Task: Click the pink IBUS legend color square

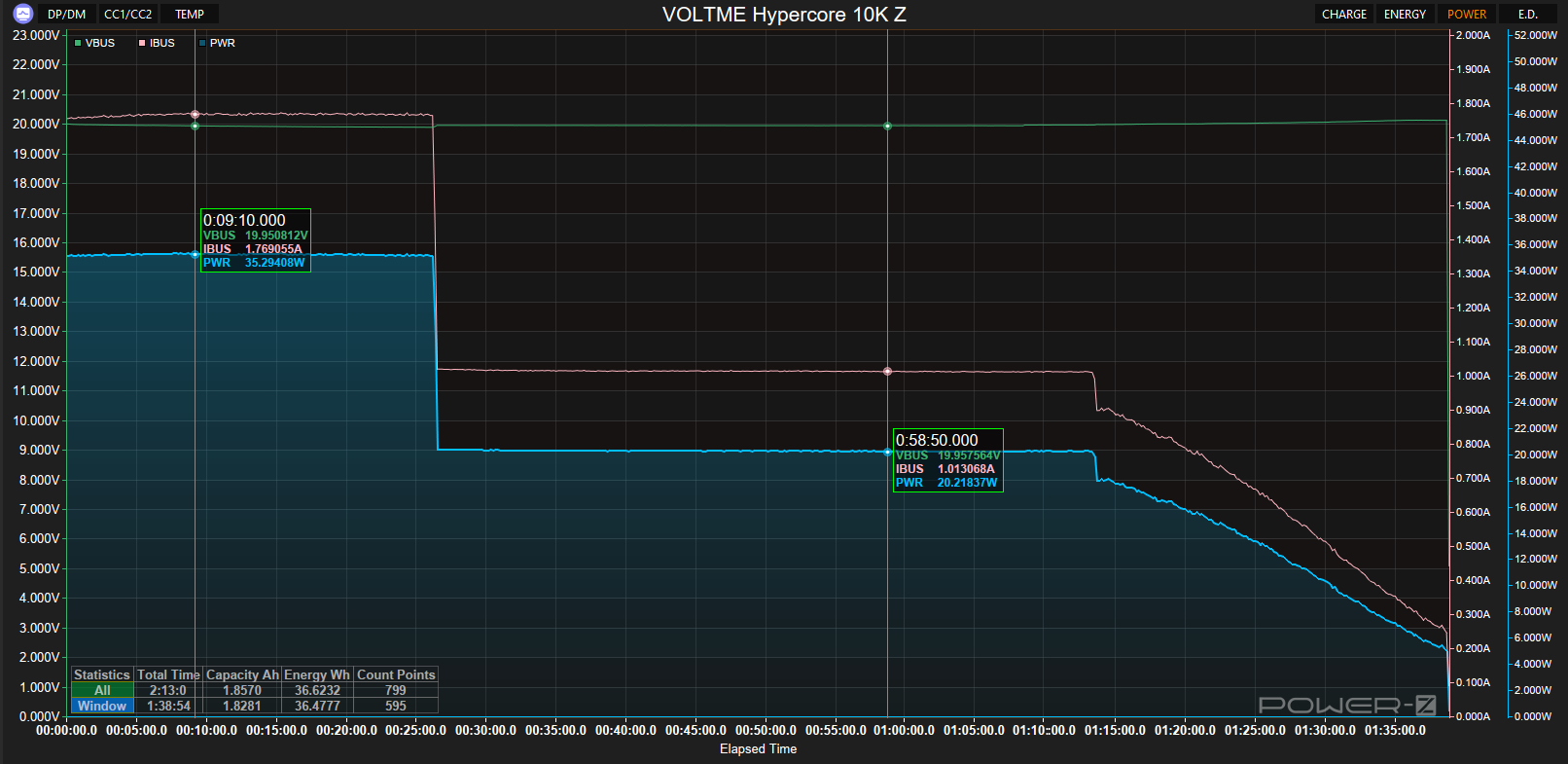Action: click(142, 43)
